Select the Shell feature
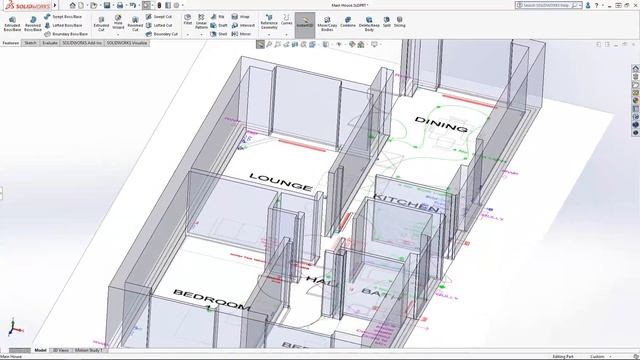Screen dimensions: 640x360 tap(219, 34)
